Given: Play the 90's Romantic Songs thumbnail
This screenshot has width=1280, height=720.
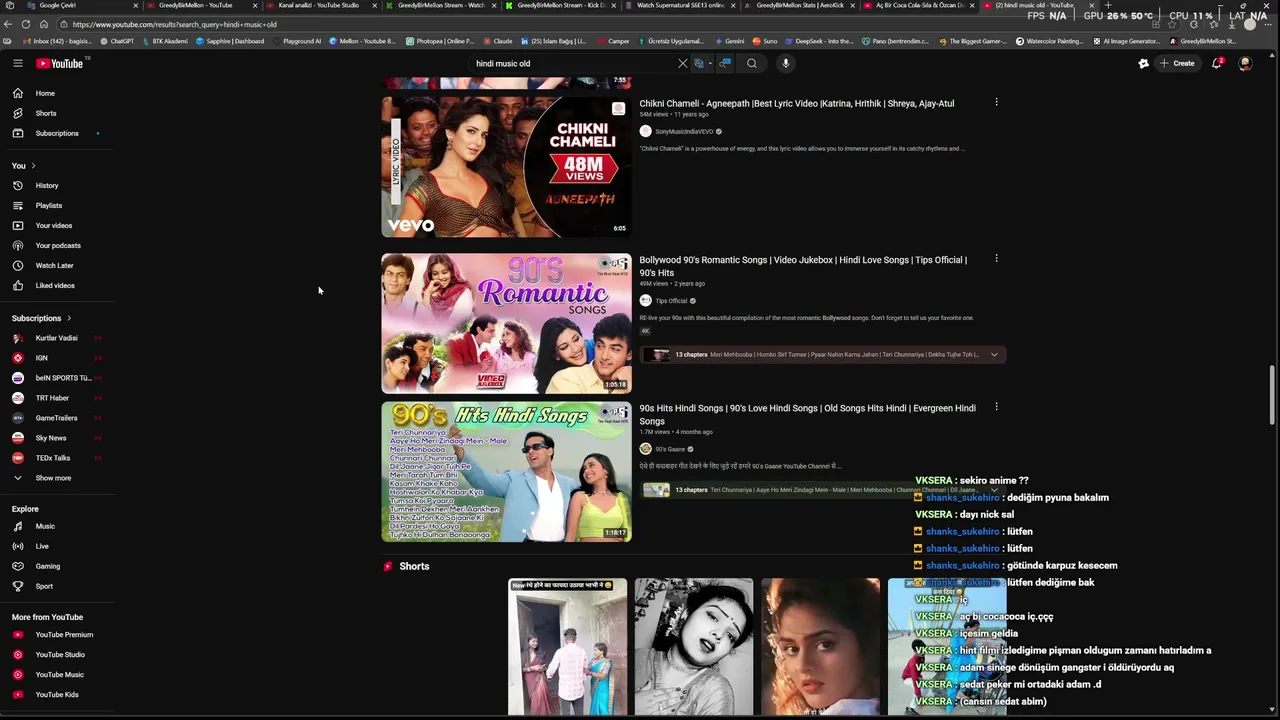Looking at the screenshot, I should pyautogui.click(x=506, y=323).
